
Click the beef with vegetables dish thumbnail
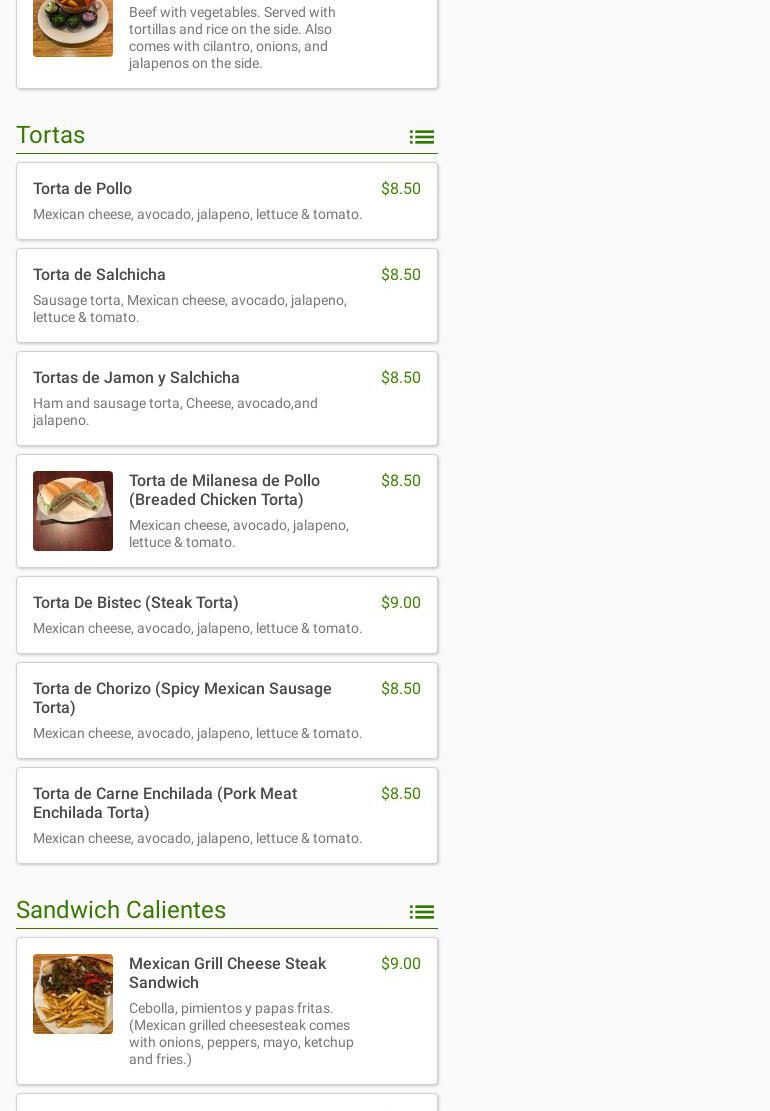(73, 28)
